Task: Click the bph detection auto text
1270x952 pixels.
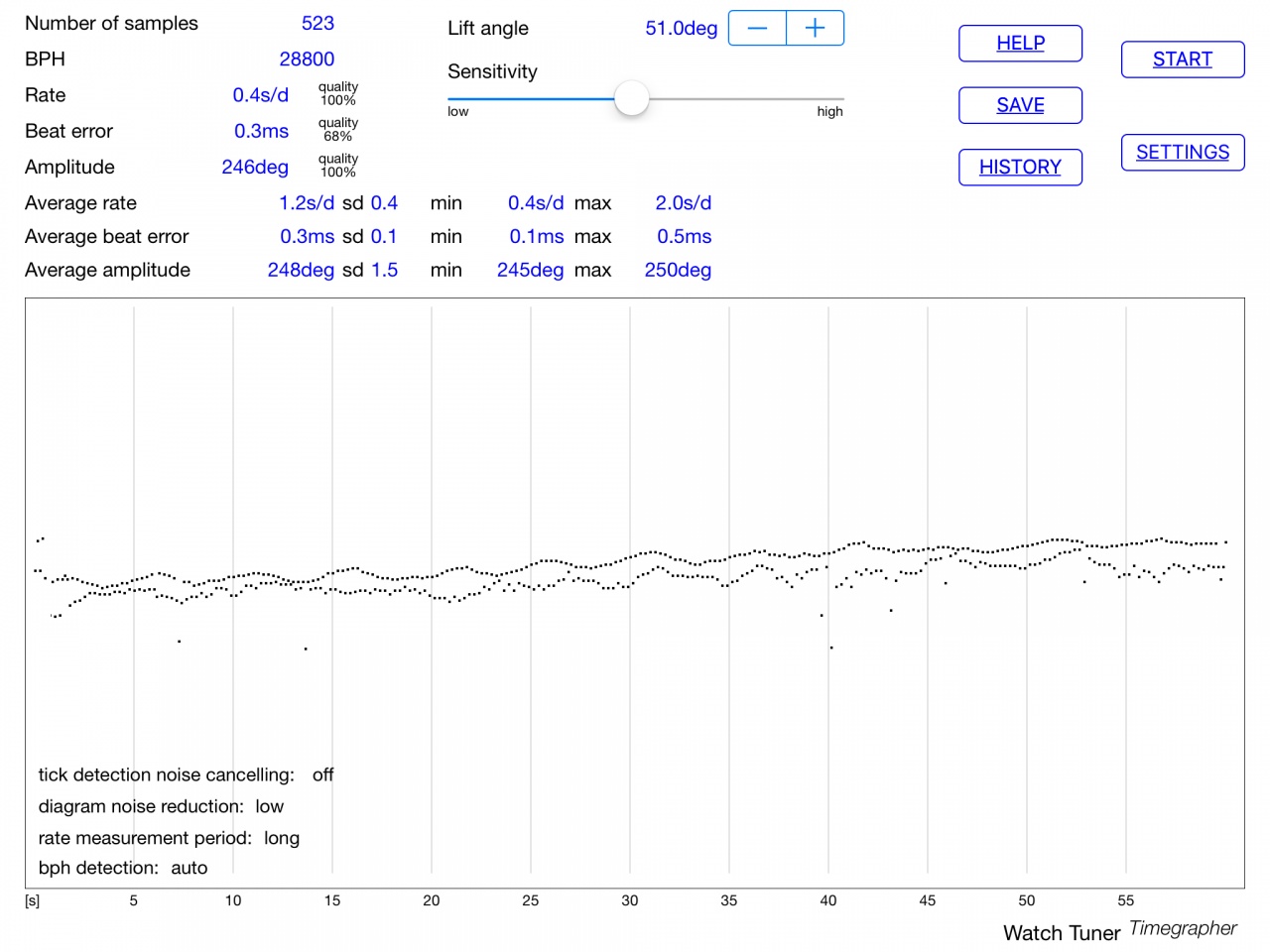Action: pos(123,868)
